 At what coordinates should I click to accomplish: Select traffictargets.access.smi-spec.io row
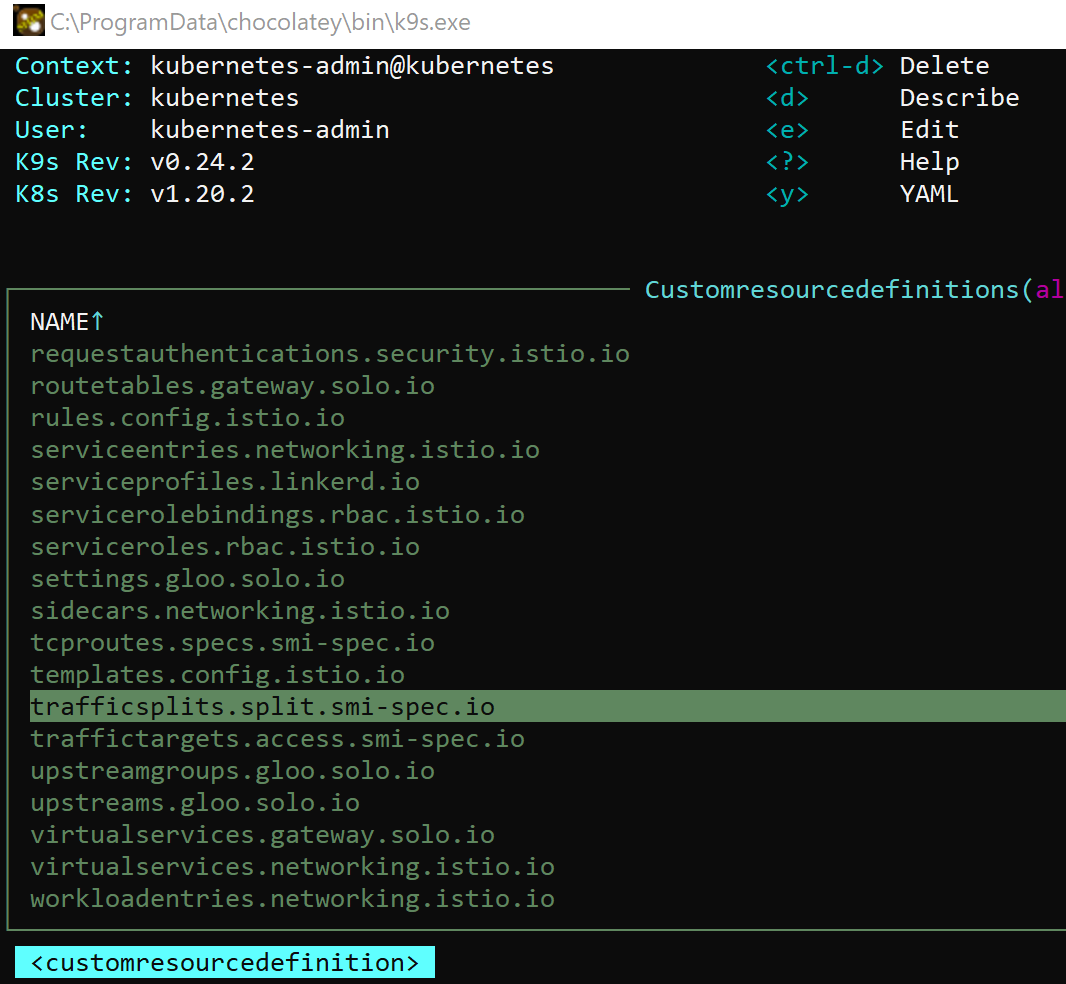pyautogui.click(x=277, y=739)
